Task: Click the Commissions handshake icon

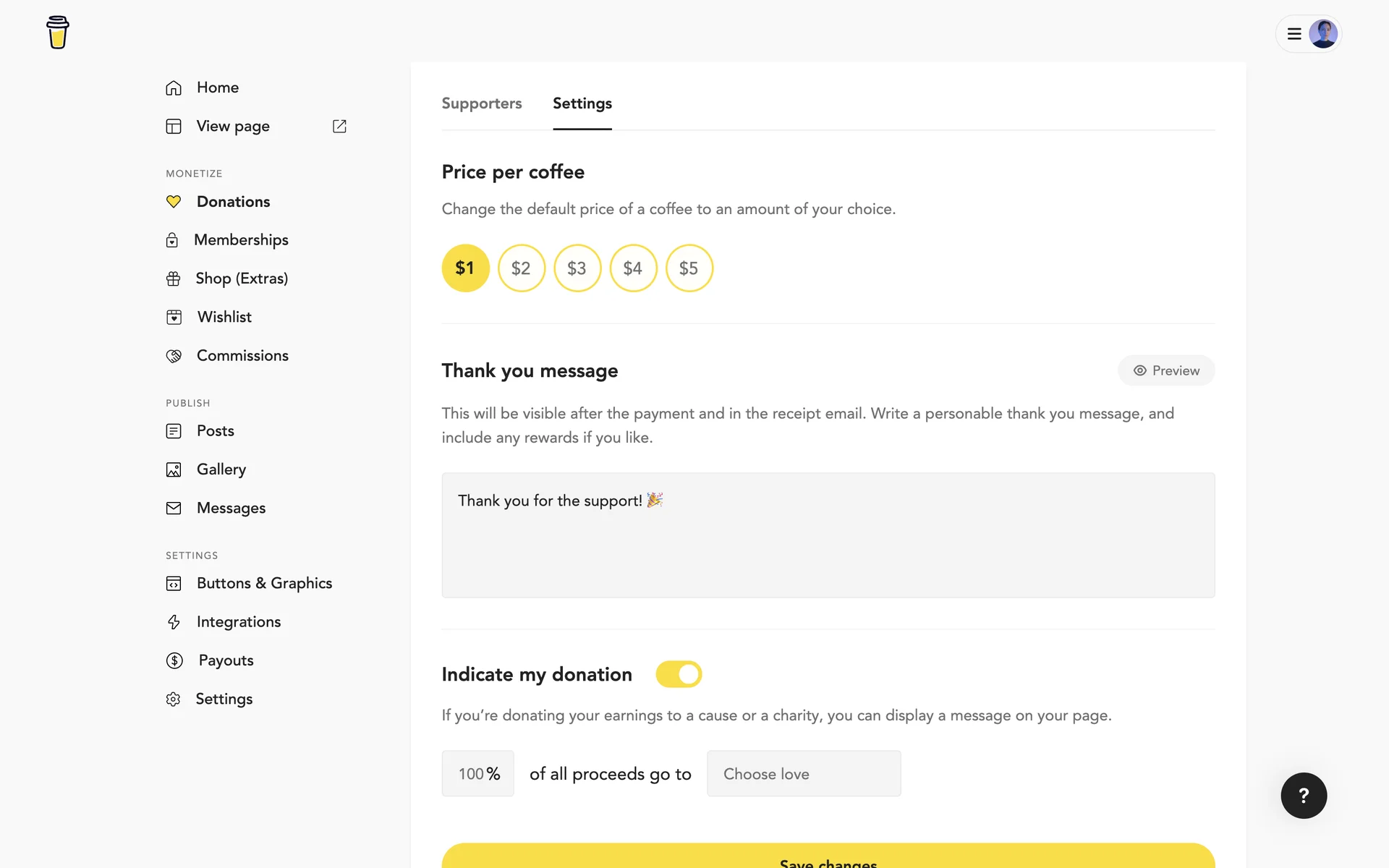Action: [174, 356]
